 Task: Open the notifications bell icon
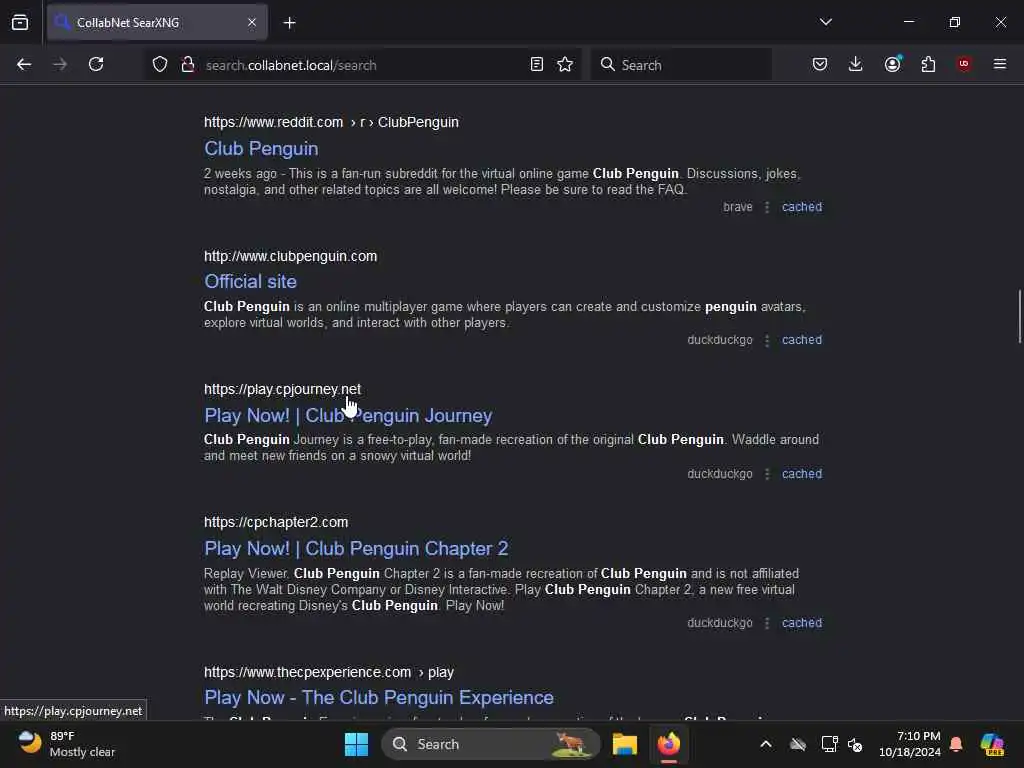[956, 744]
